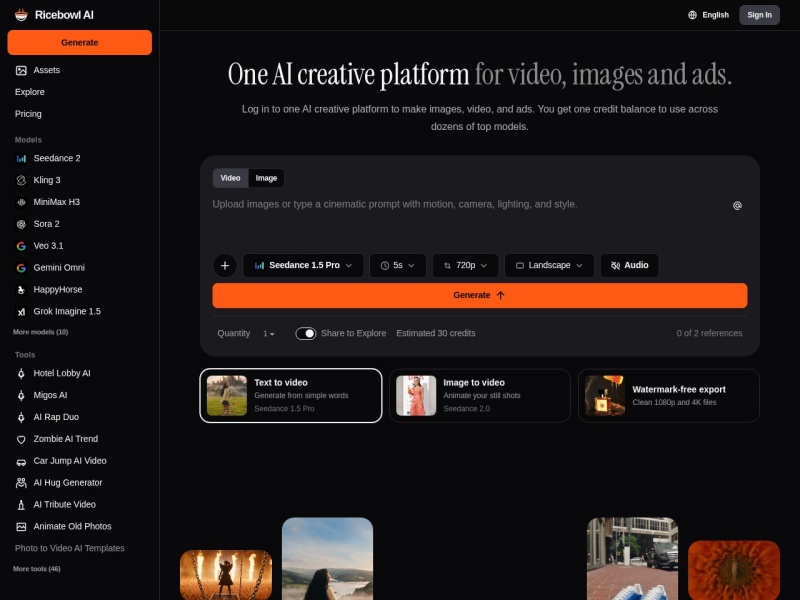Click the Ricebowl AI logo icon
The image size is (800, 600).
coord(21,15)
